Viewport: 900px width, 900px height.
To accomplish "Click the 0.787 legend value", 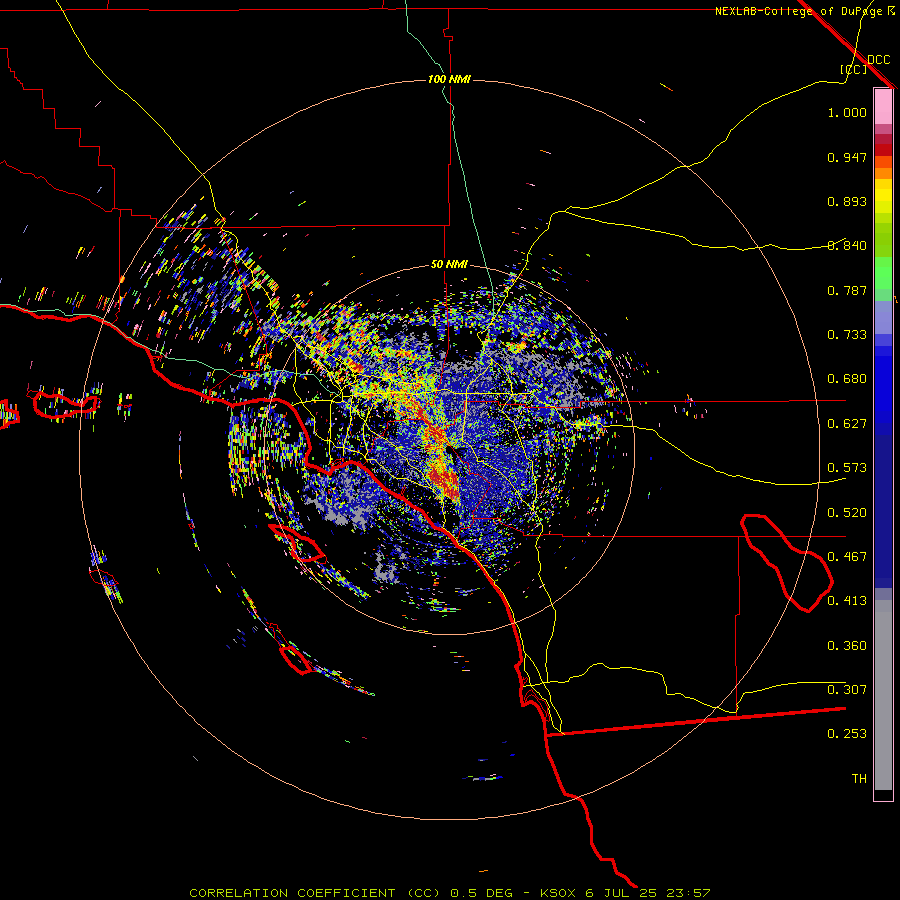I will point(847,290).
